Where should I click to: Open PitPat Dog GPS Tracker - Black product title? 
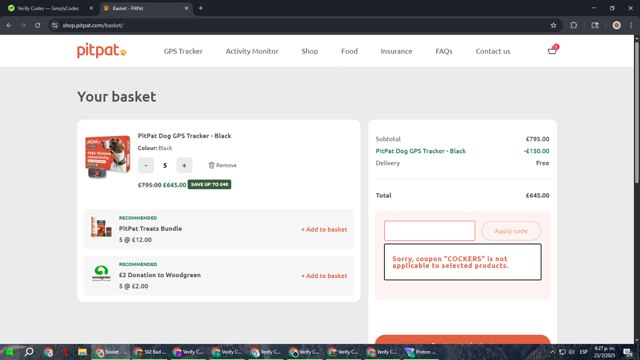pyautogui.click(x=184, y=136)
